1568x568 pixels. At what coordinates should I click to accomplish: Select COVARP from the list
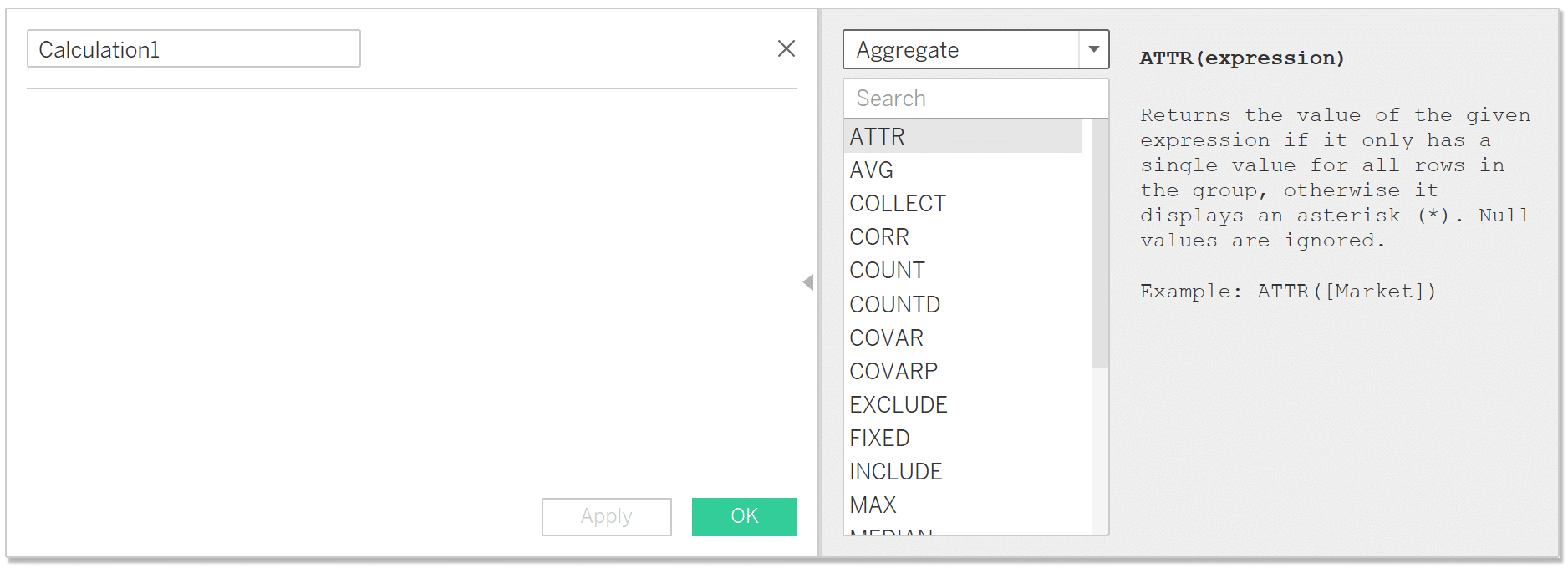click(x=963, y=371)
